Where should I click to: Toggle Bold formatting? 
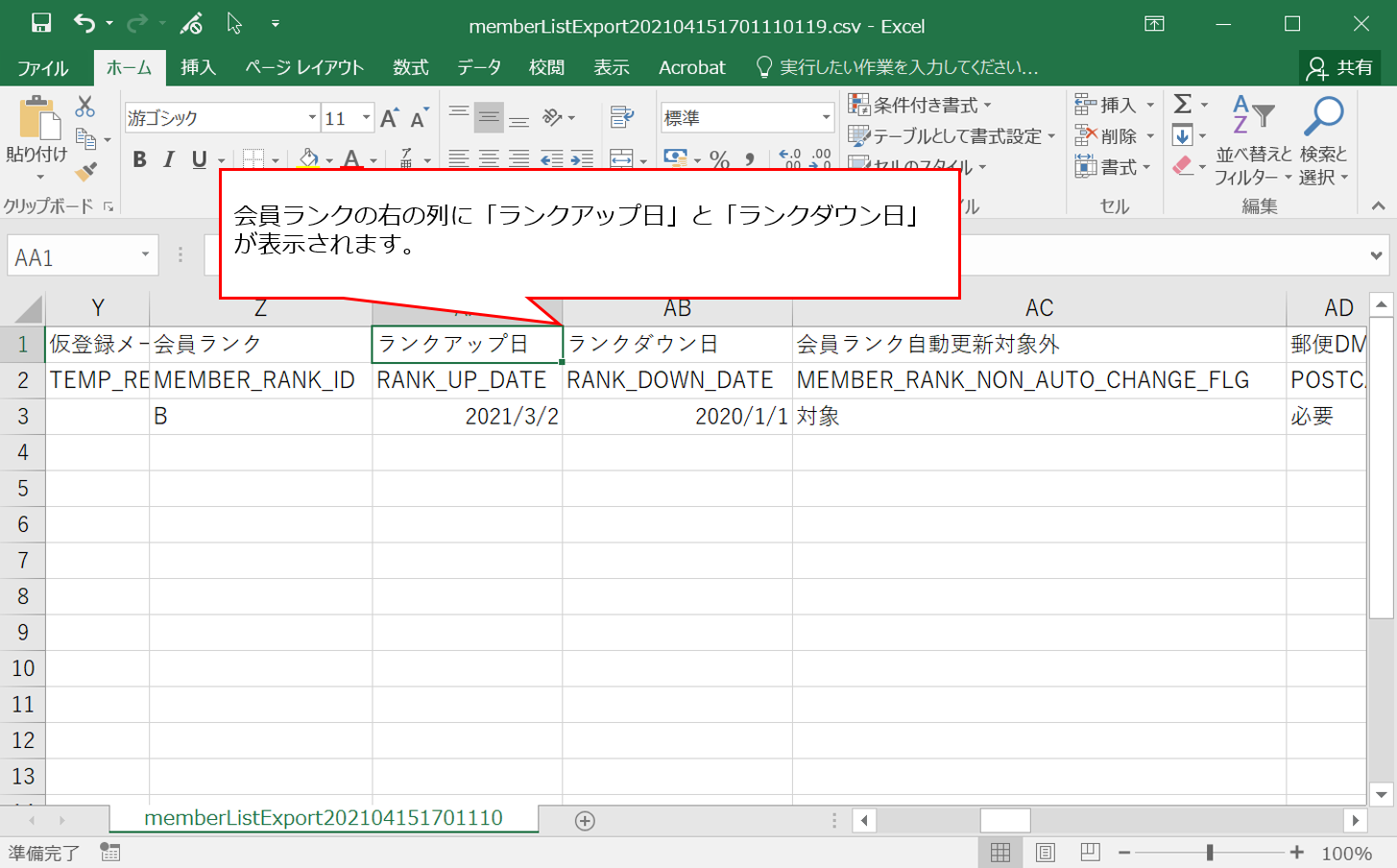[140, 159]
